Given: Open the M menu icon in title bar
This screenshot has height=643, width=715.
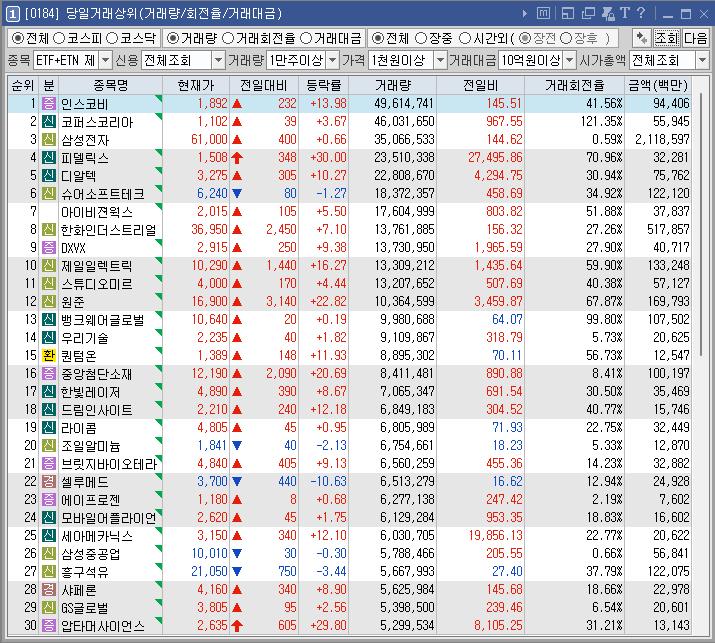Looking at the screenshot, I should click(x=544, y=14).
